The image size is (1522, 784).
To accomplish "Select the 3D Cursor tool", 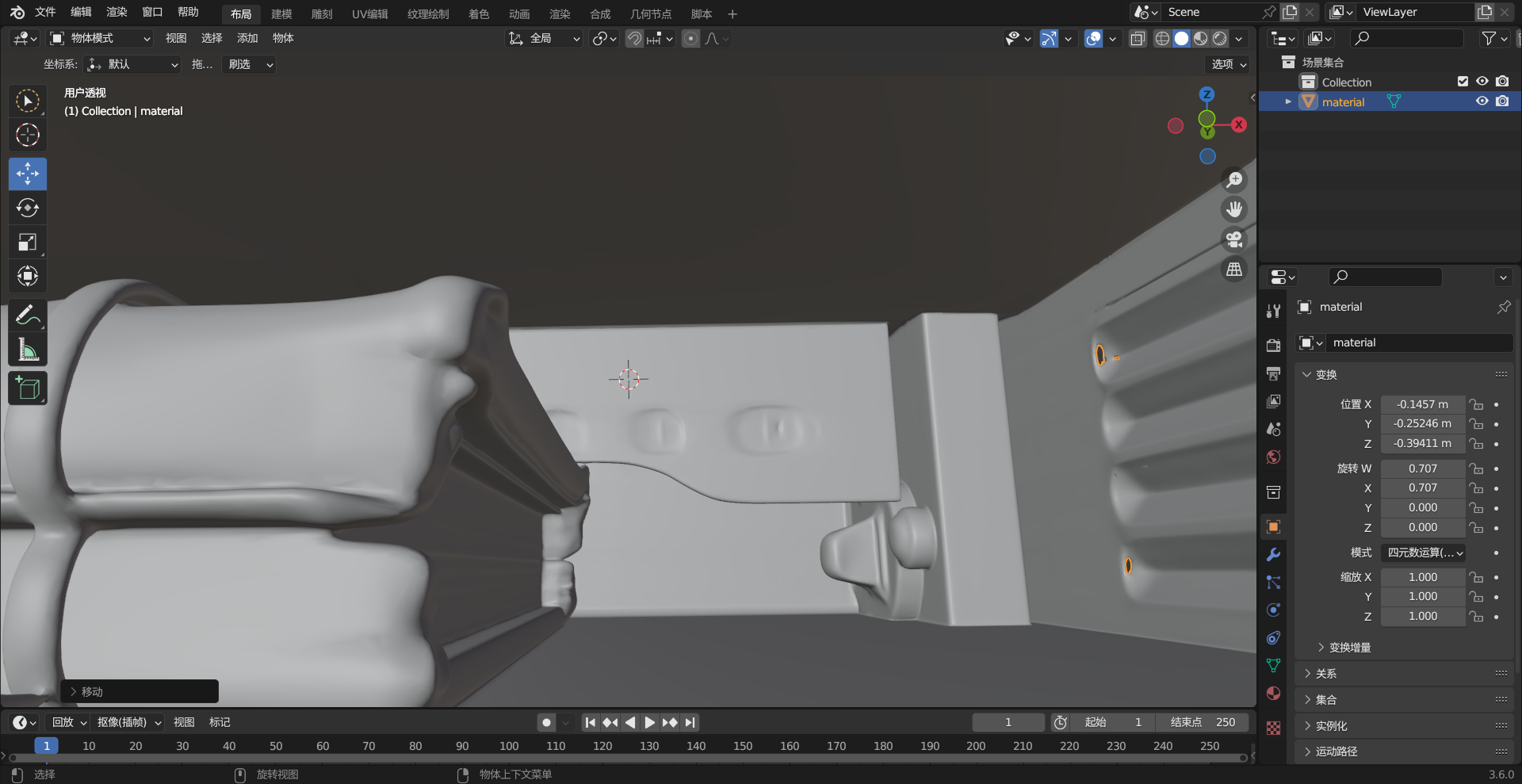I will pyautogui.click(x=28, y=136).
